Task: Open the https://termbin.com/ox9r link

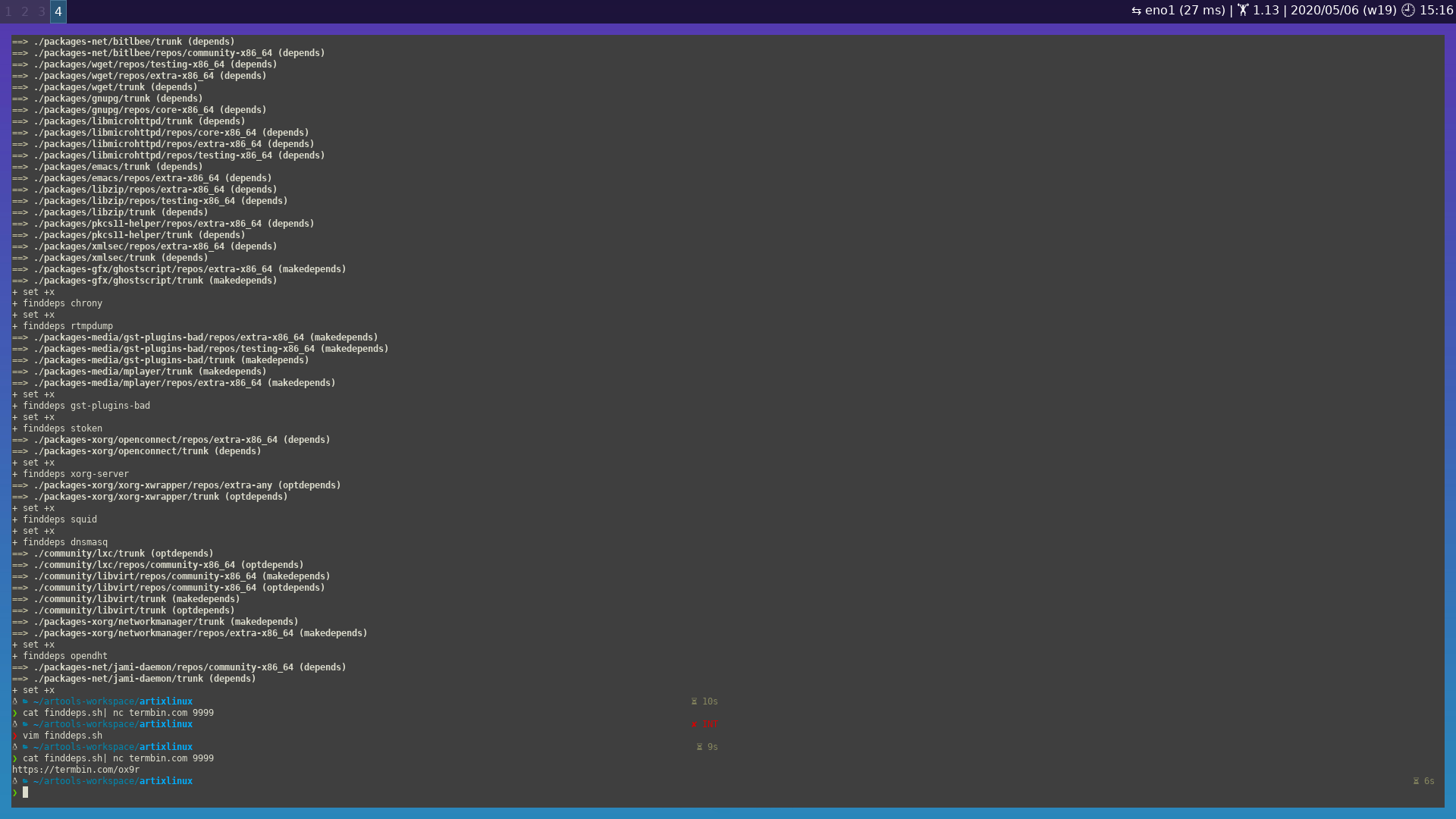Action: point(76,770)
